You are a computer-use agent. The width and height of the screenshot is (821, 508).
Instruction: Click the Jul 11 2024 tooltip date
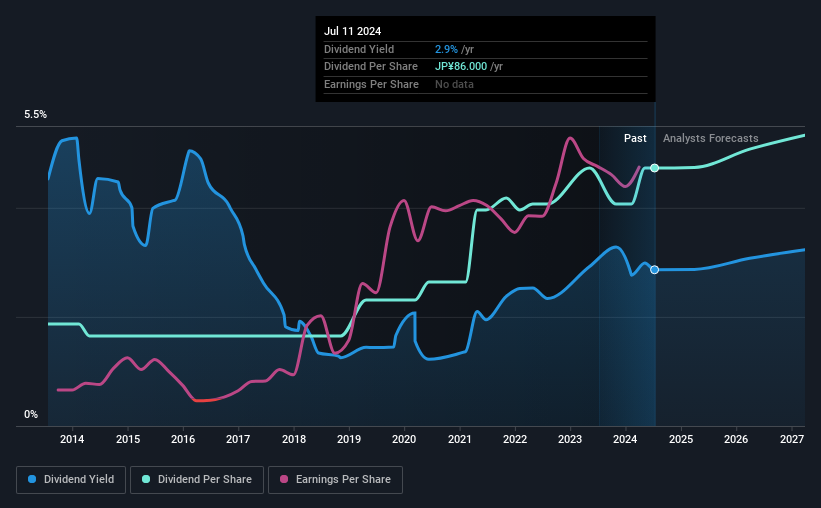pyautogui.click(x=352, y=31)
